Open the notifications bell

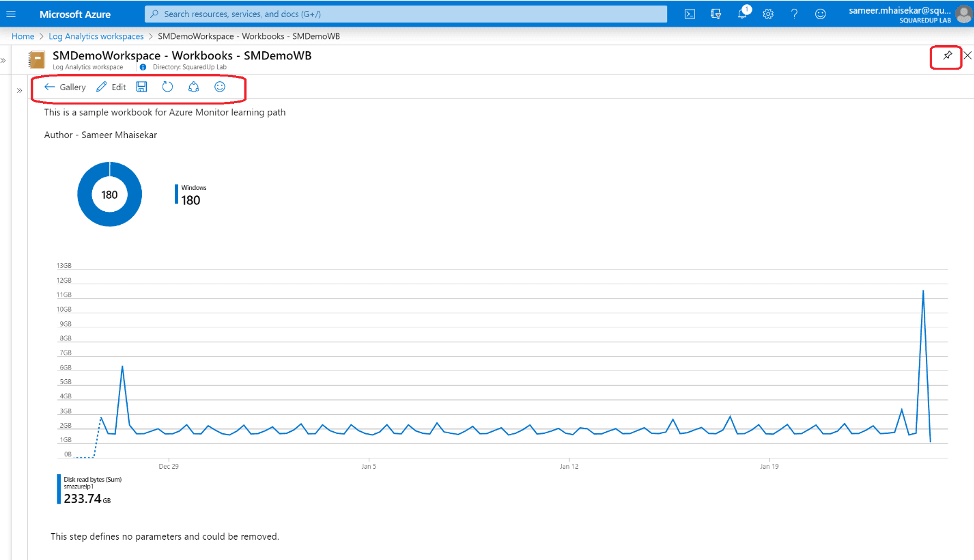pyautogui.click(x=743, y=14)
